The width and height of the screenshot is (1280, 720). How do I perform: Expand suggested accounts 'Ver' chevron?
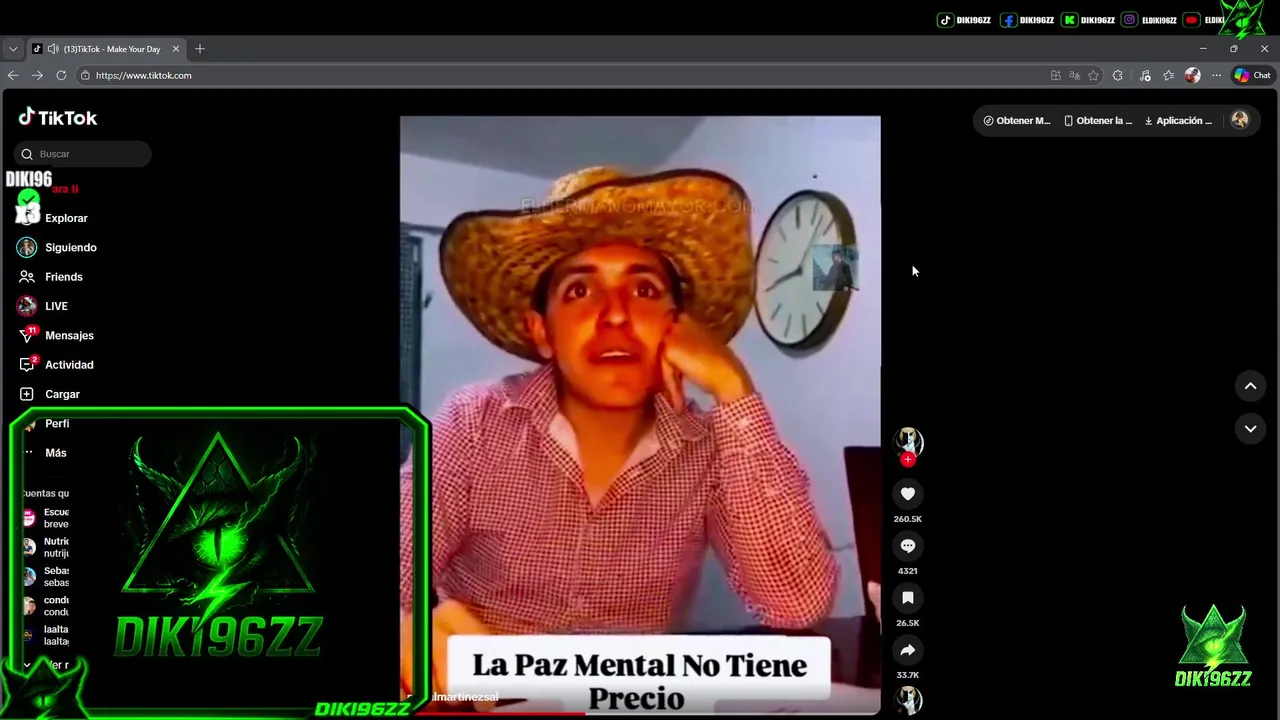(27, 665)
